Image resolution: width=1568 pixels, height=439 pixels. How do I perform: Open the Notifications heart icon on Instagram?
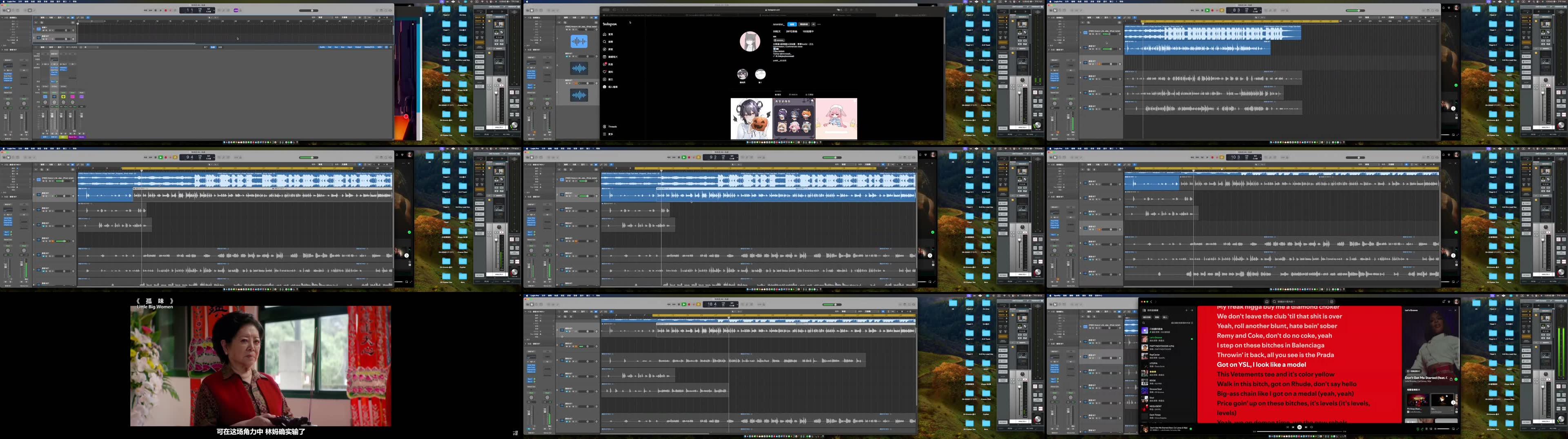point(605,72)
